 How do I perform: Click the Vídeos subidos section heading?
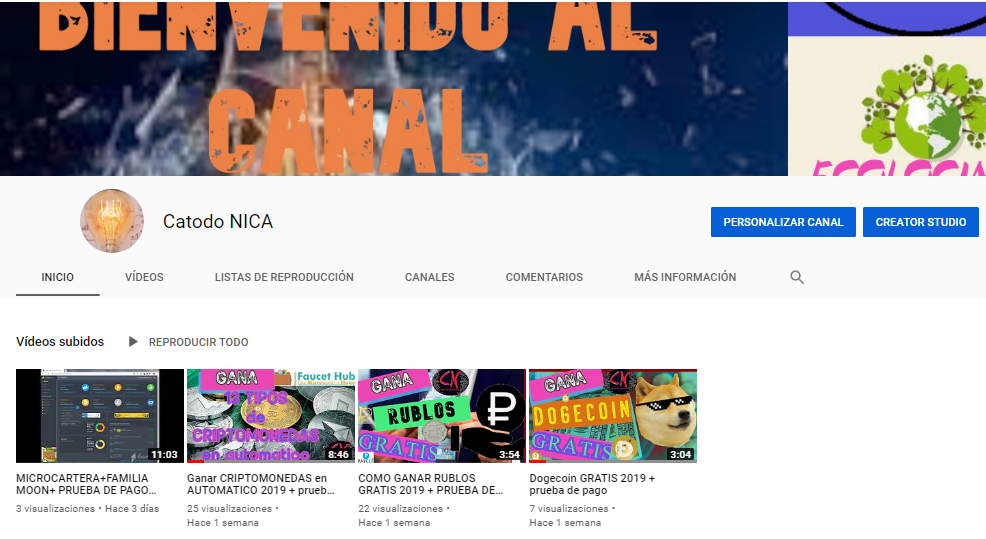[x=60, y=342]
